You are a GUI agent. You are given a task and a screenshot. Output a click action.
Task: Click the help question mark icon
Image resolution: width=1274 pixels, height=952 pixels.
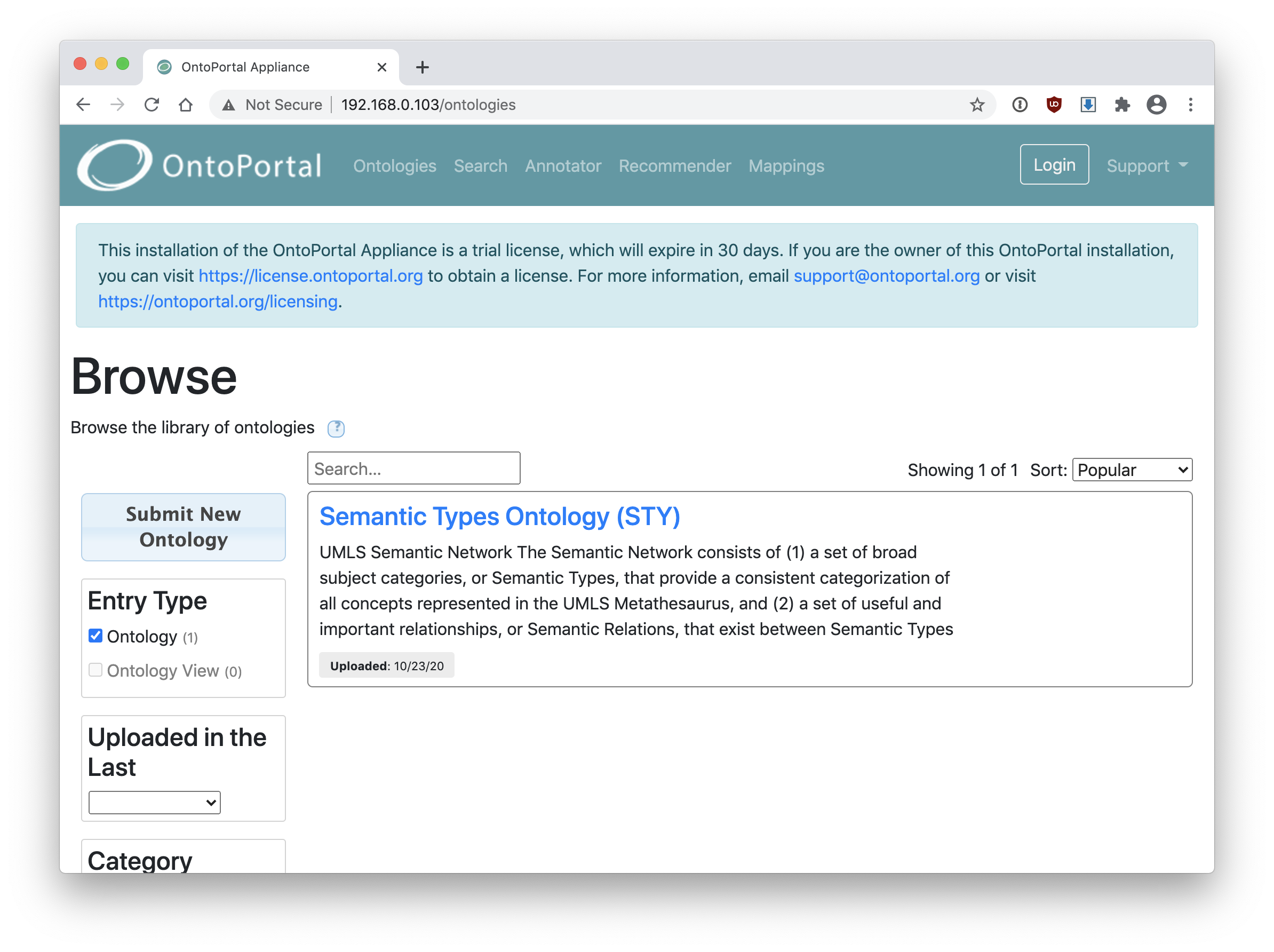pos(336,429)
